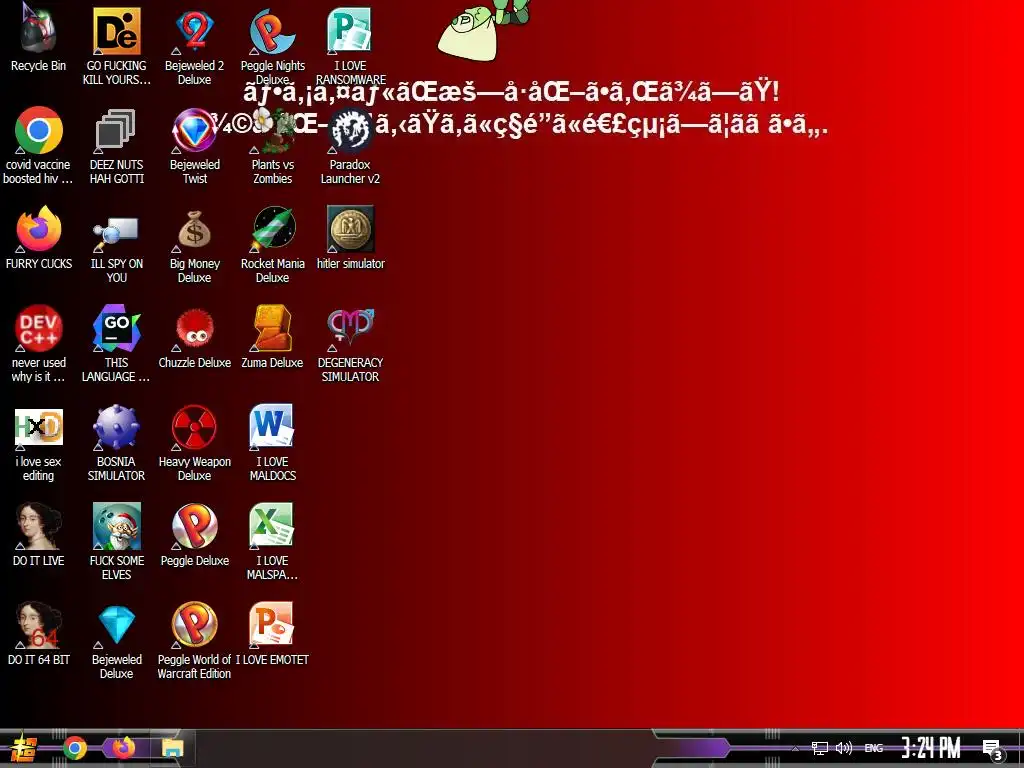Viewport: 1024px width, 768px height.
Task: Open Peggle World of Warcraft Edition
Action: point(194,640)
